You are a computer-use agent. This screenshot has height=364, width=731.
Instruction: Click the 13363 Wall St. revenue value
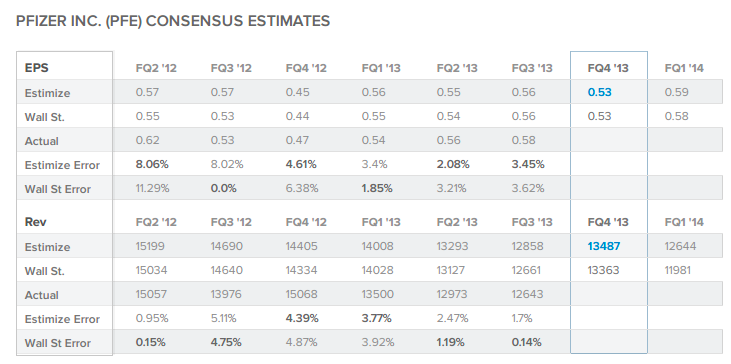[603, 270]
